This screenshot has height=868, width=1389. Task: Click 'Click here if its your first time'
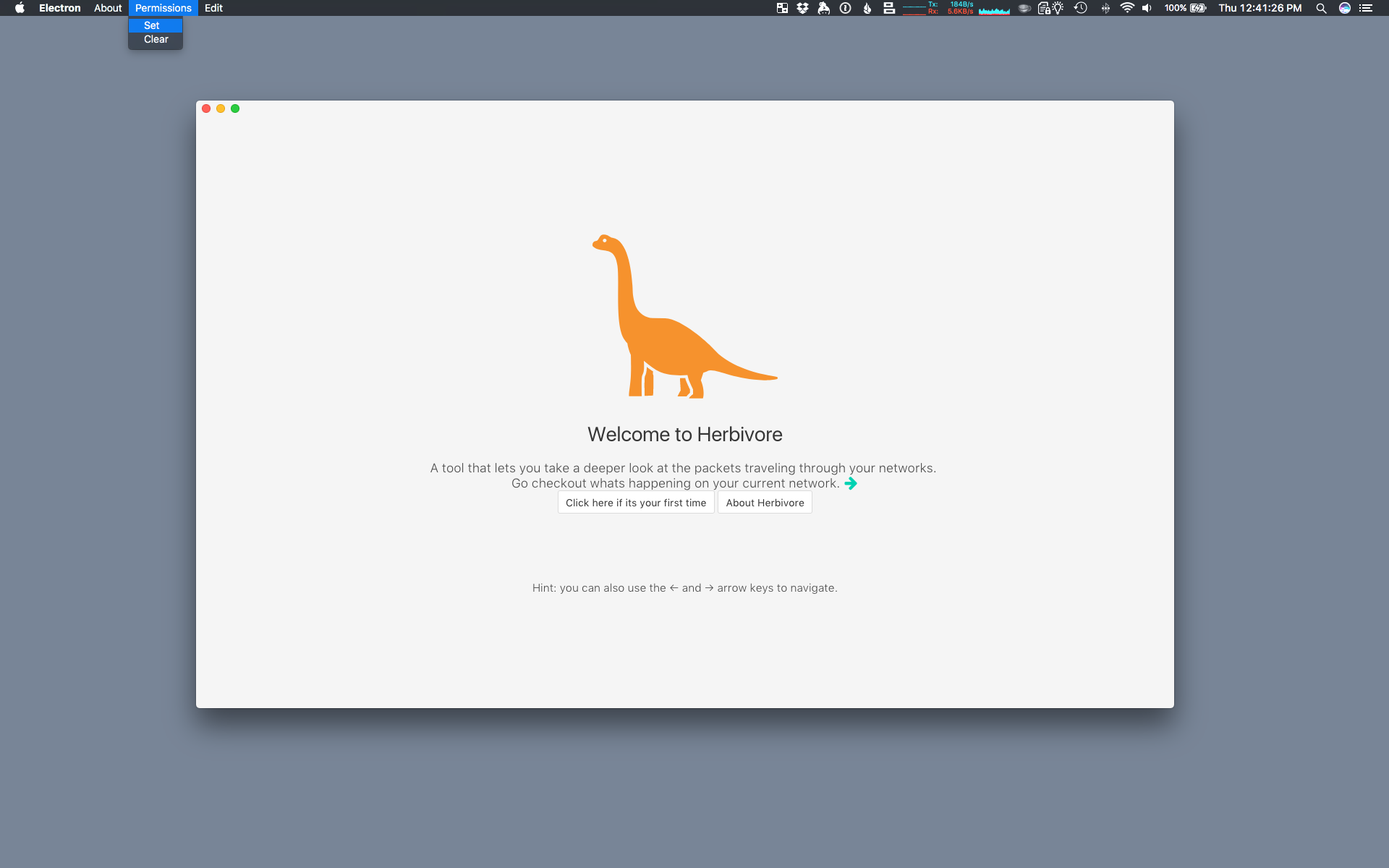click(636, 503)
